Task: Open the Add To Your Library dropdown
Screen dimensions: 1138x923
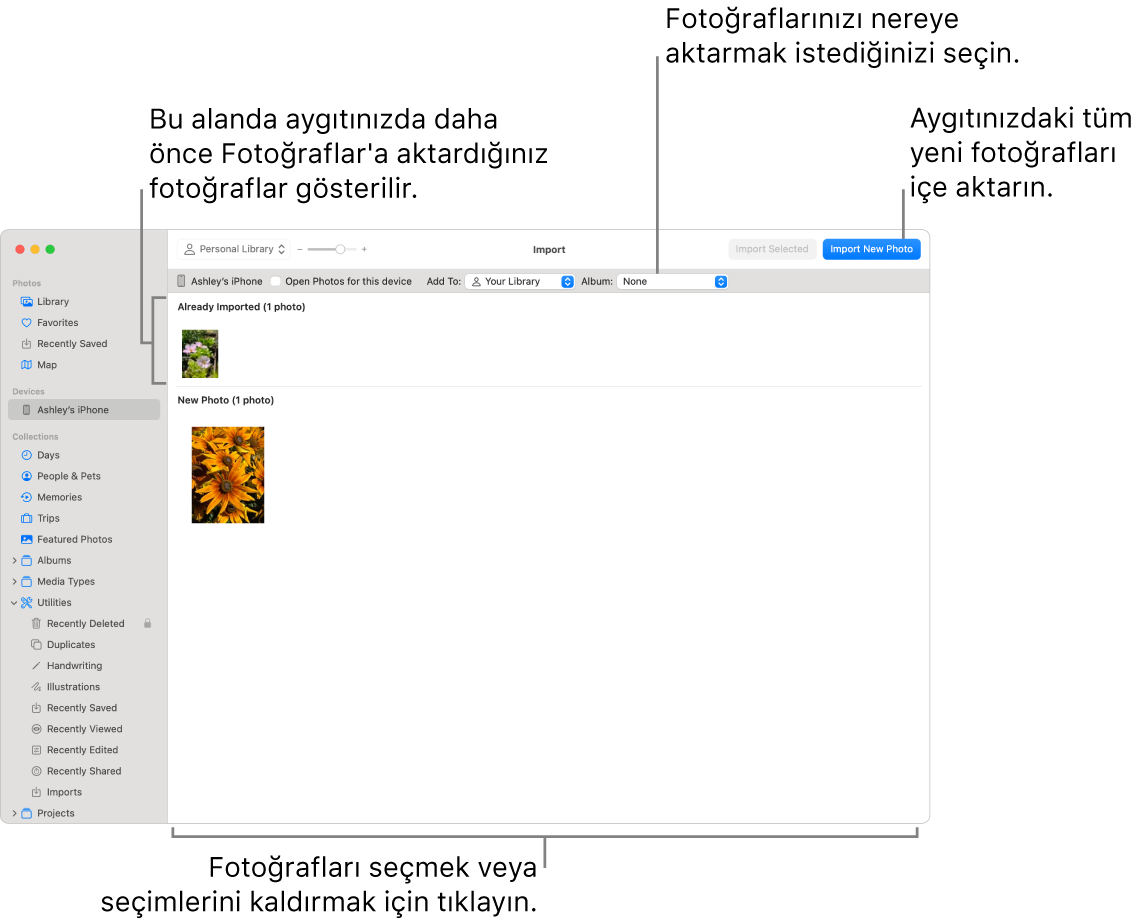Action: point(520,282)
